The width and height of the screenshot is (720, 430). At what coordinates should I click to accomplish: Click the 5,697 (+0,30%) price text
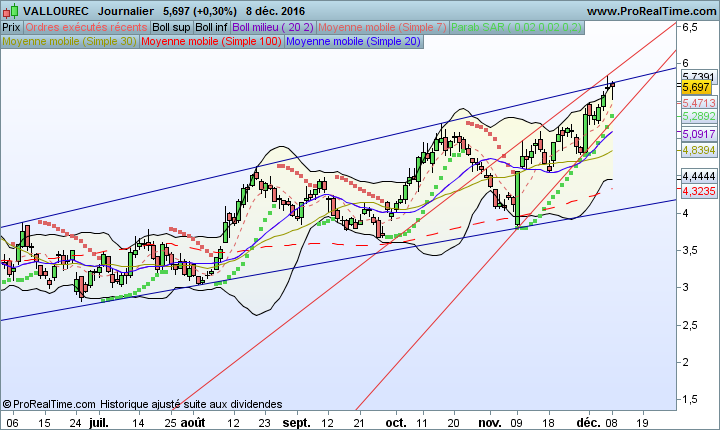200,11
